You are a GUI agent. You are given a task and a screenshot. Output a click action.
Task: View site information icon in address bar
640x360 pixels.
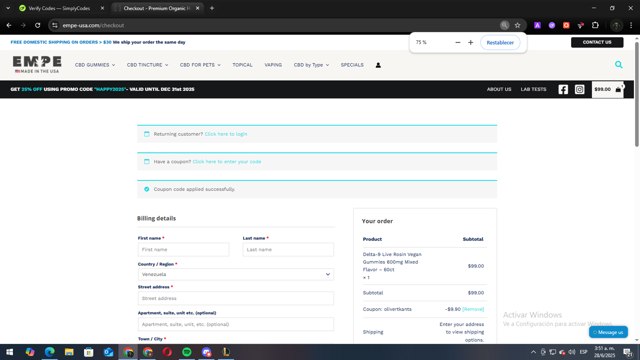pos(55,25)
